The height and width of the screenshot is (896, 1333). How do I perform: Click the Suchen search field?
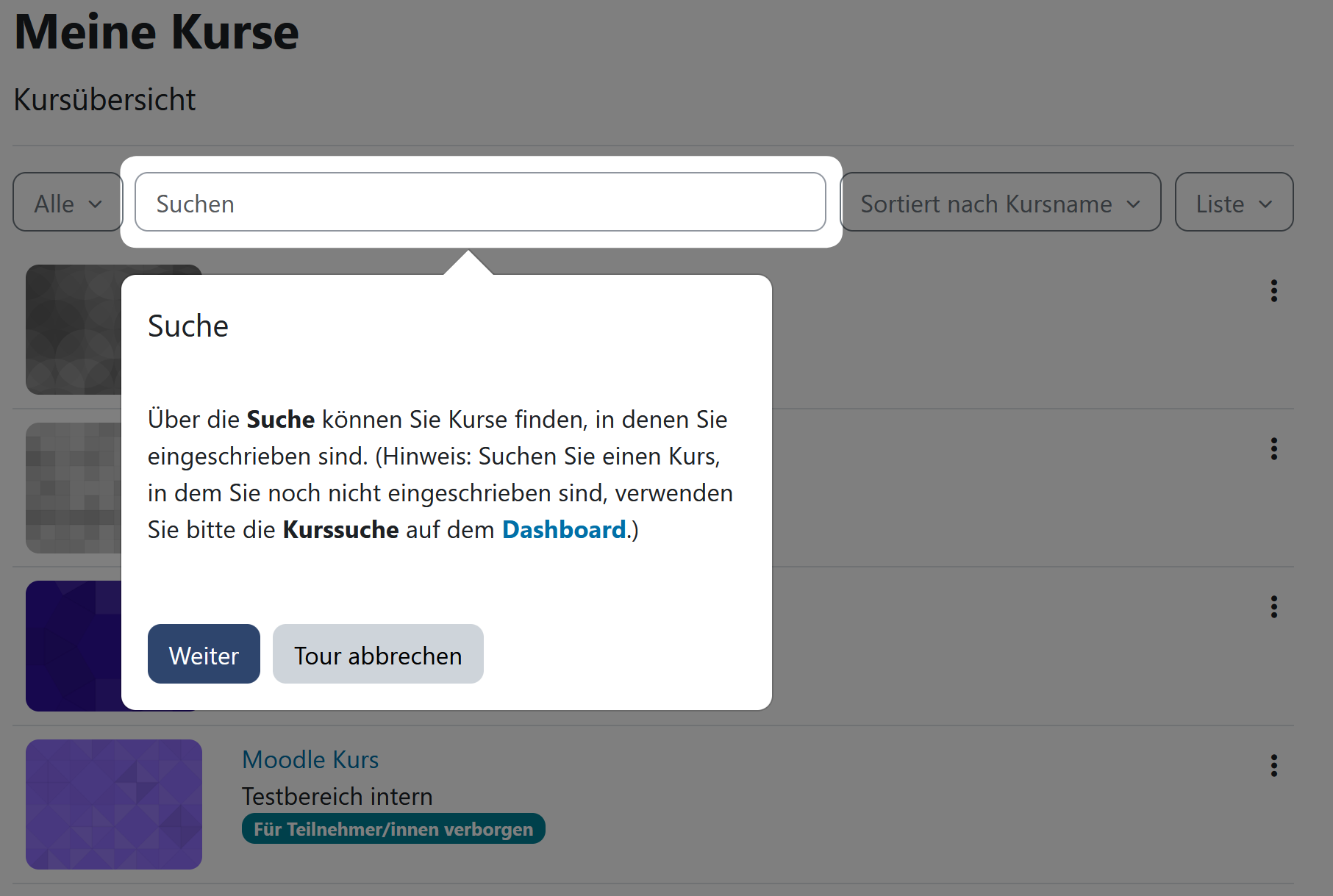pos(480,203)
